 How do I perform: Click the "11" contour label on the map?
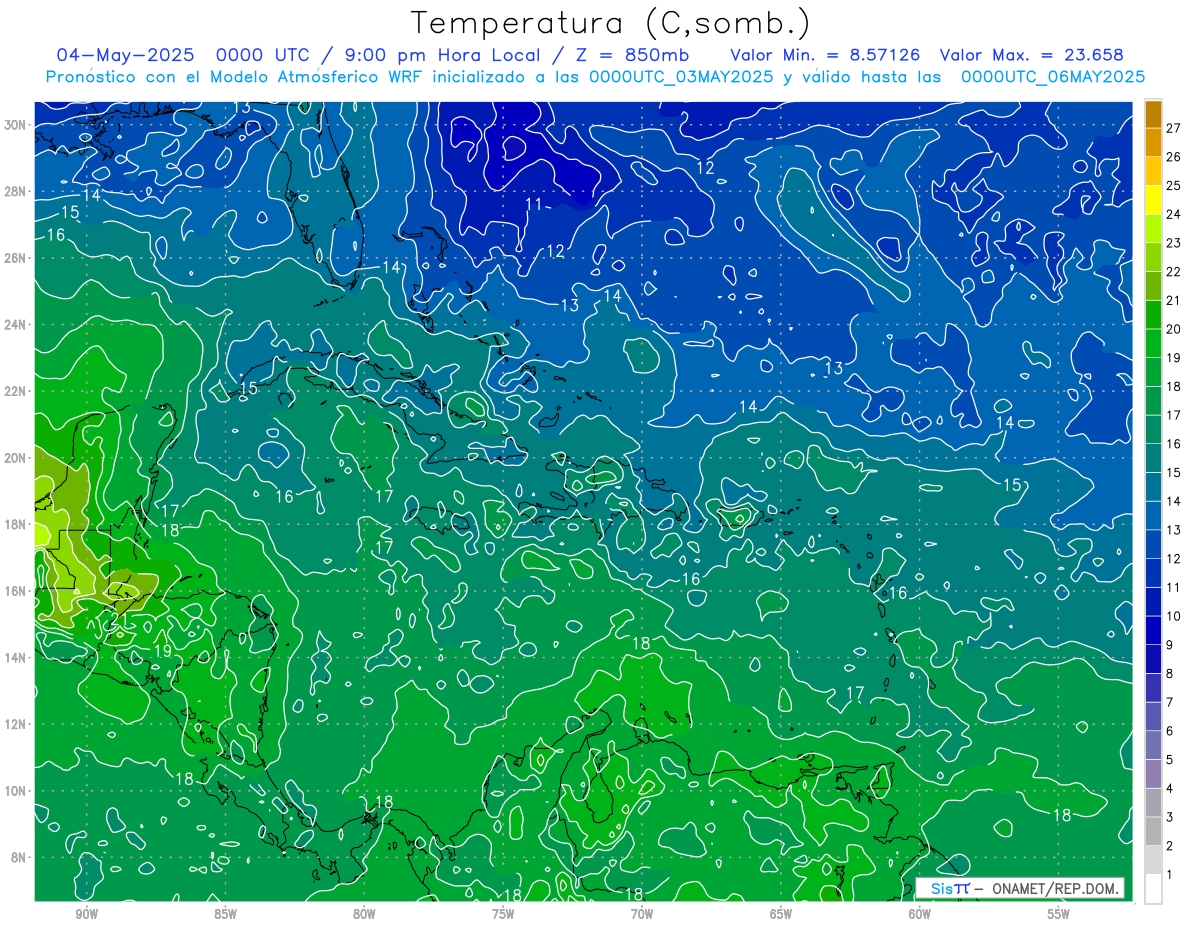[x=534, y=204]
